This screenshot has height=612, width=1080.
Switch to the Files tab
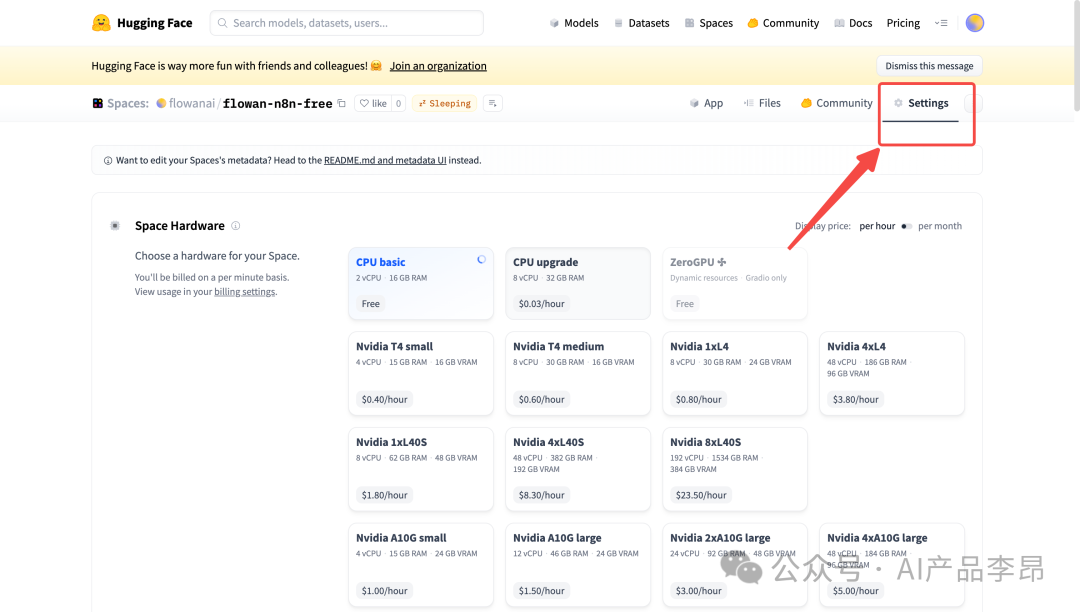click(762, 103)
